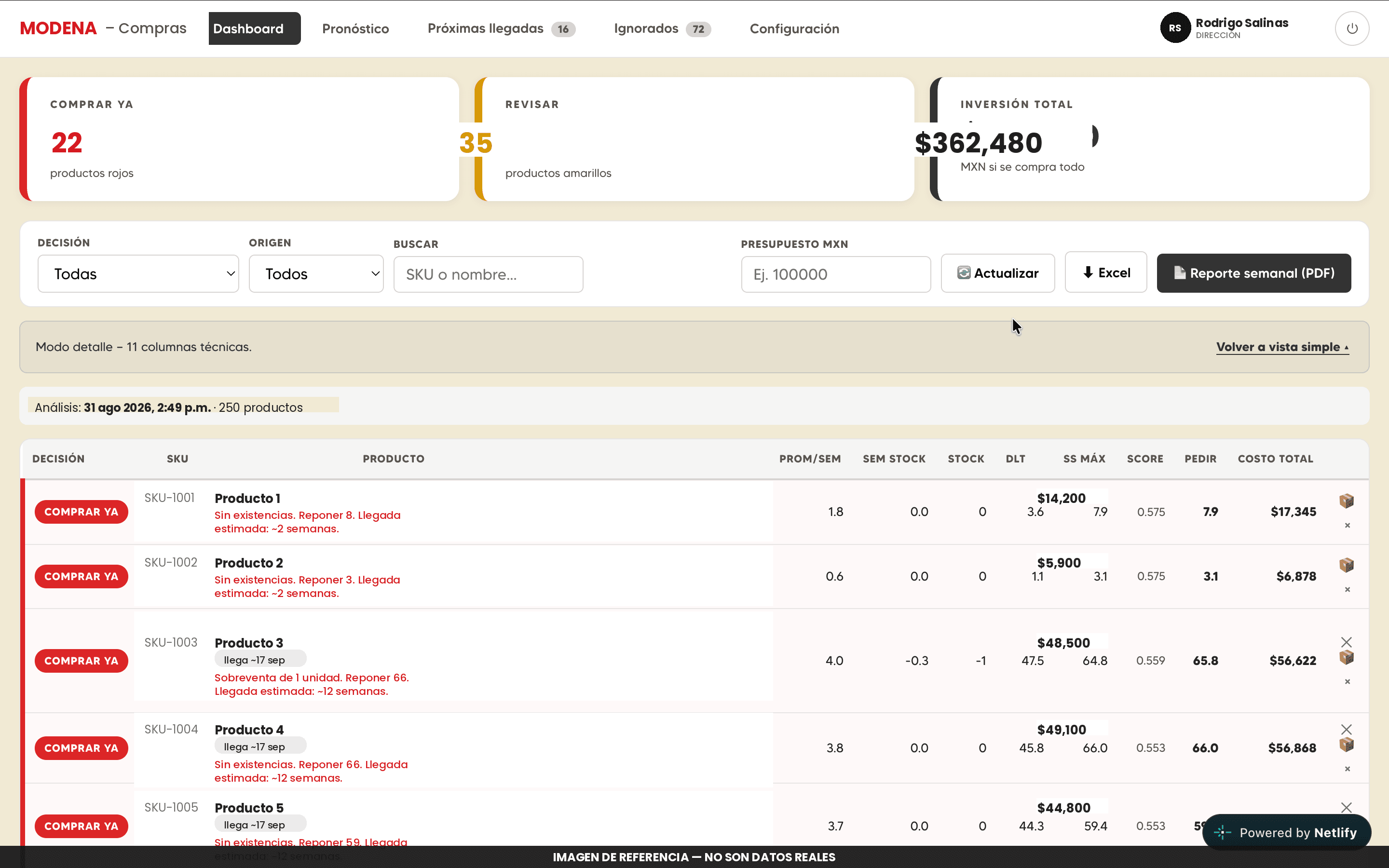
Task: Click COMPRAR YA badge for SKU-1001
Action: (82, 512)
